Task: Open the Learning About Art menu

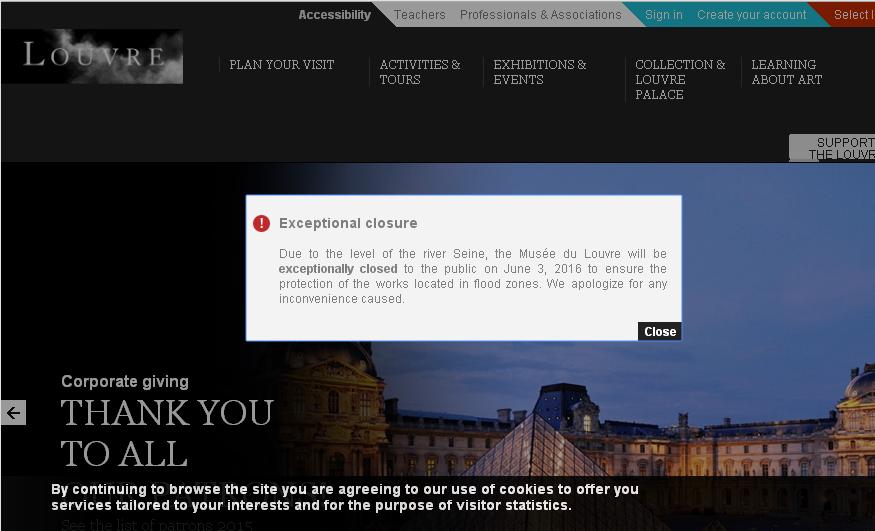Action: [786, 72]
